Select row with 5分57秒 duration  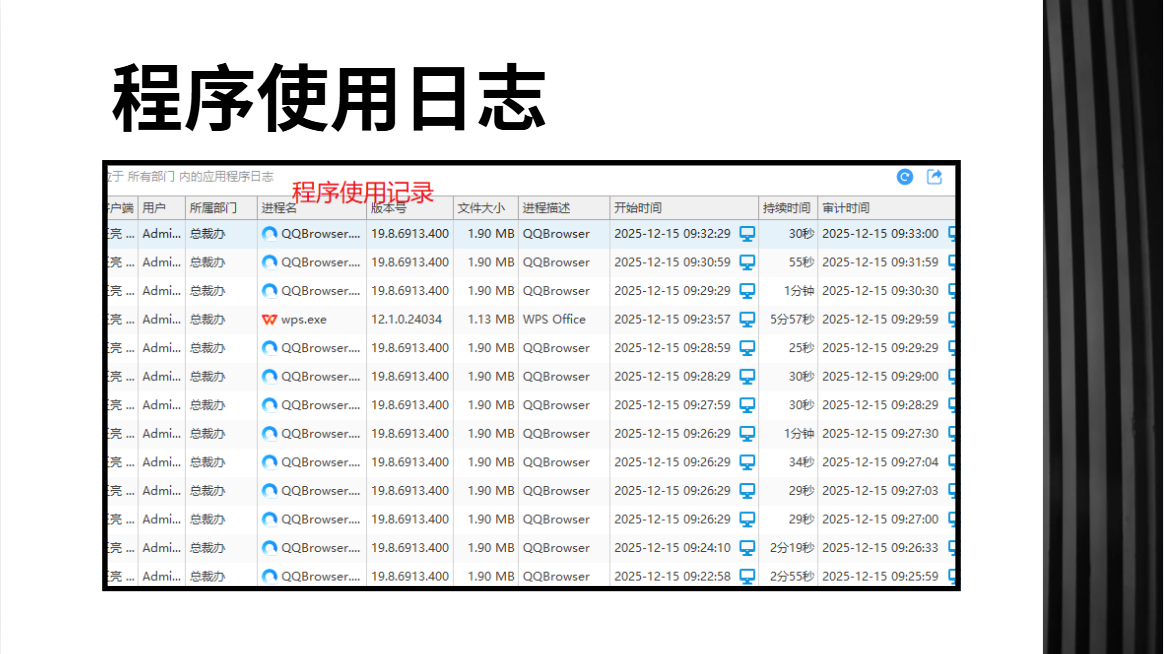pos(531,319)
